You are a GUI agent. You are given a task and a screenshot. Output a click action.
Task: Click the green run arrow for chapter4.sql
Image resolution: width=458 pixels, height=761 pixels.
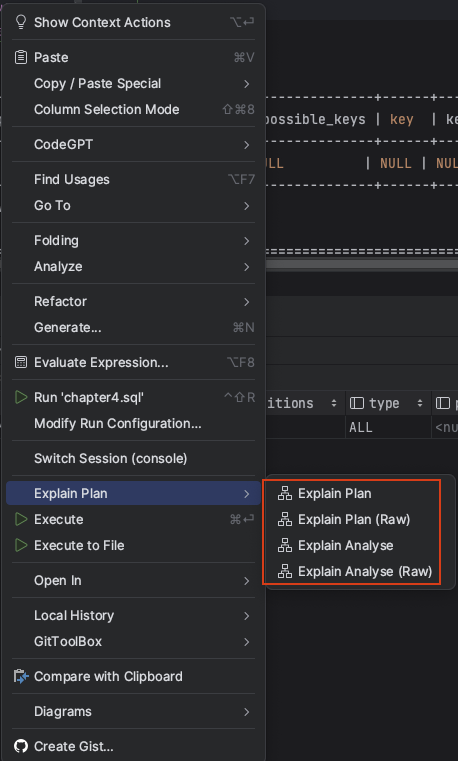point(21,397)
